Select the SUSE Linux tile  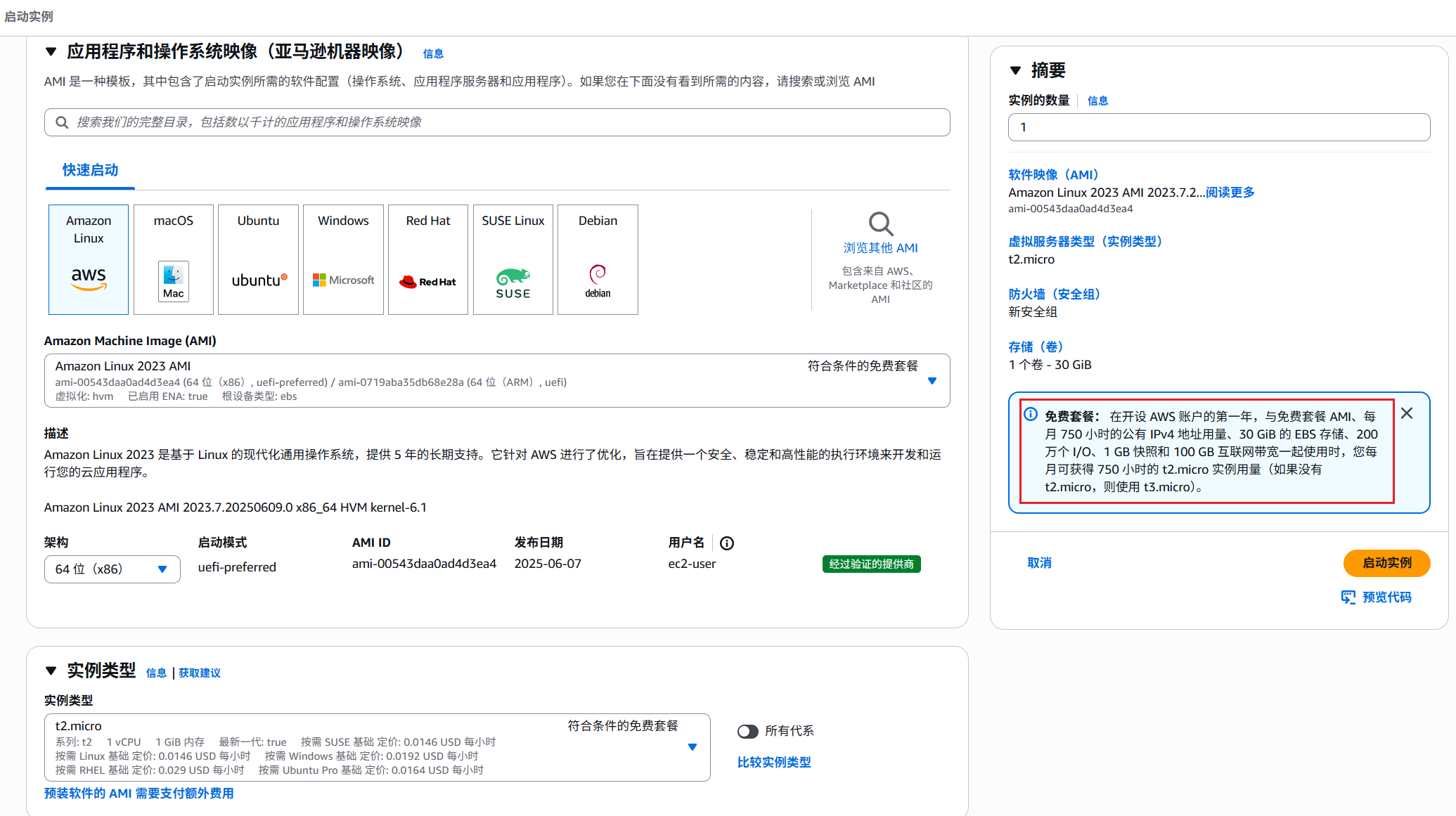pos(513,259)
